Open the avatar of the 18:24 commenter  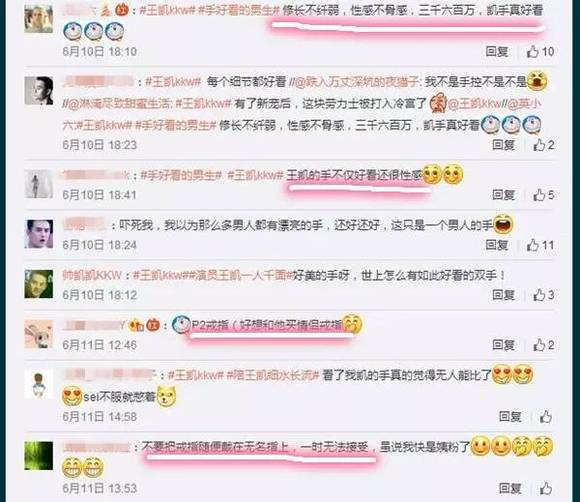tap(39, 234)
